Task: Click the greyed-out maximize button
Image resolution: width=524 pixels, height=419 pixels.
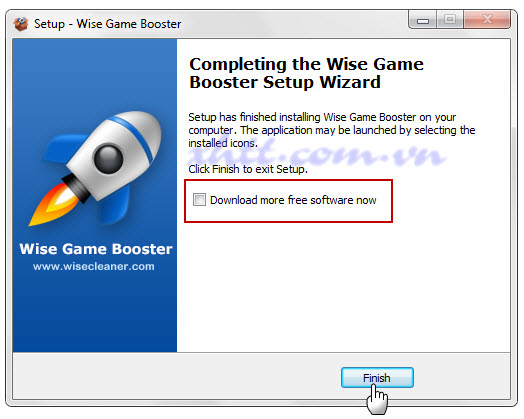Action: pyautogui.click(x=450, y=20)
